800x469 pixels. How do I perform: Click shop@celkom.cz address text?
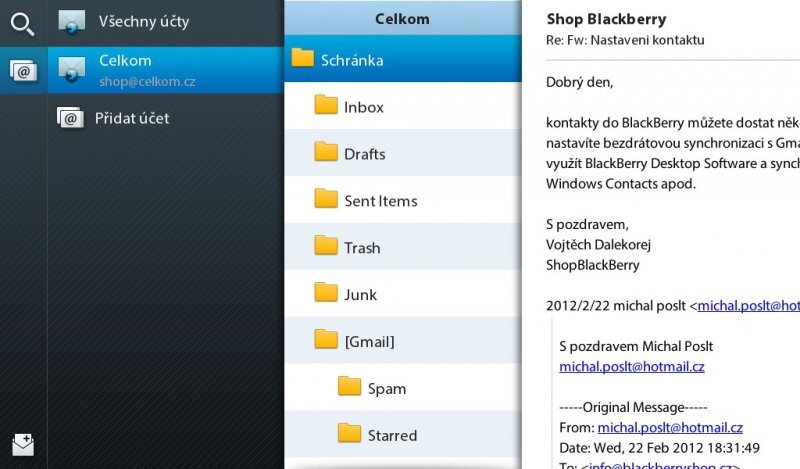[147, 82]
